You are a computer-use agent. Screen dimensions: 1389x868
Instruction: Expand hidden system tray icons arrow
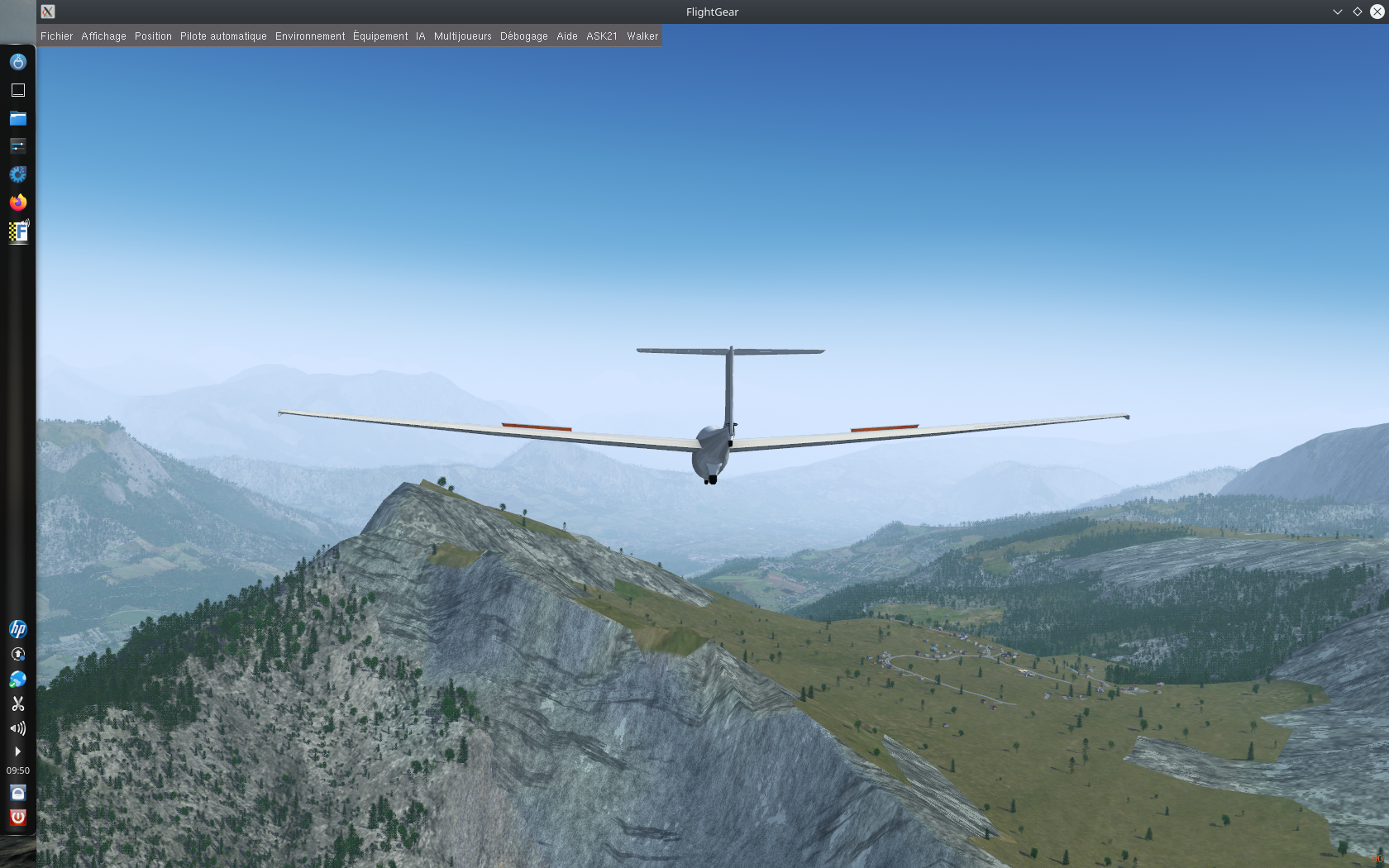click(18, 751)
